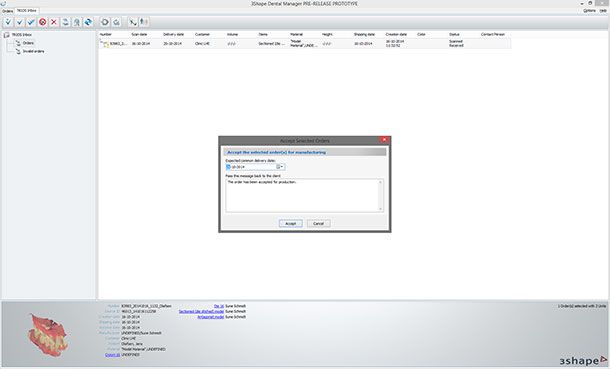The width and height of the screenshot is (610, 369).
Task: Click the red X delete icon in toolbar
Action: pos(54,22)
